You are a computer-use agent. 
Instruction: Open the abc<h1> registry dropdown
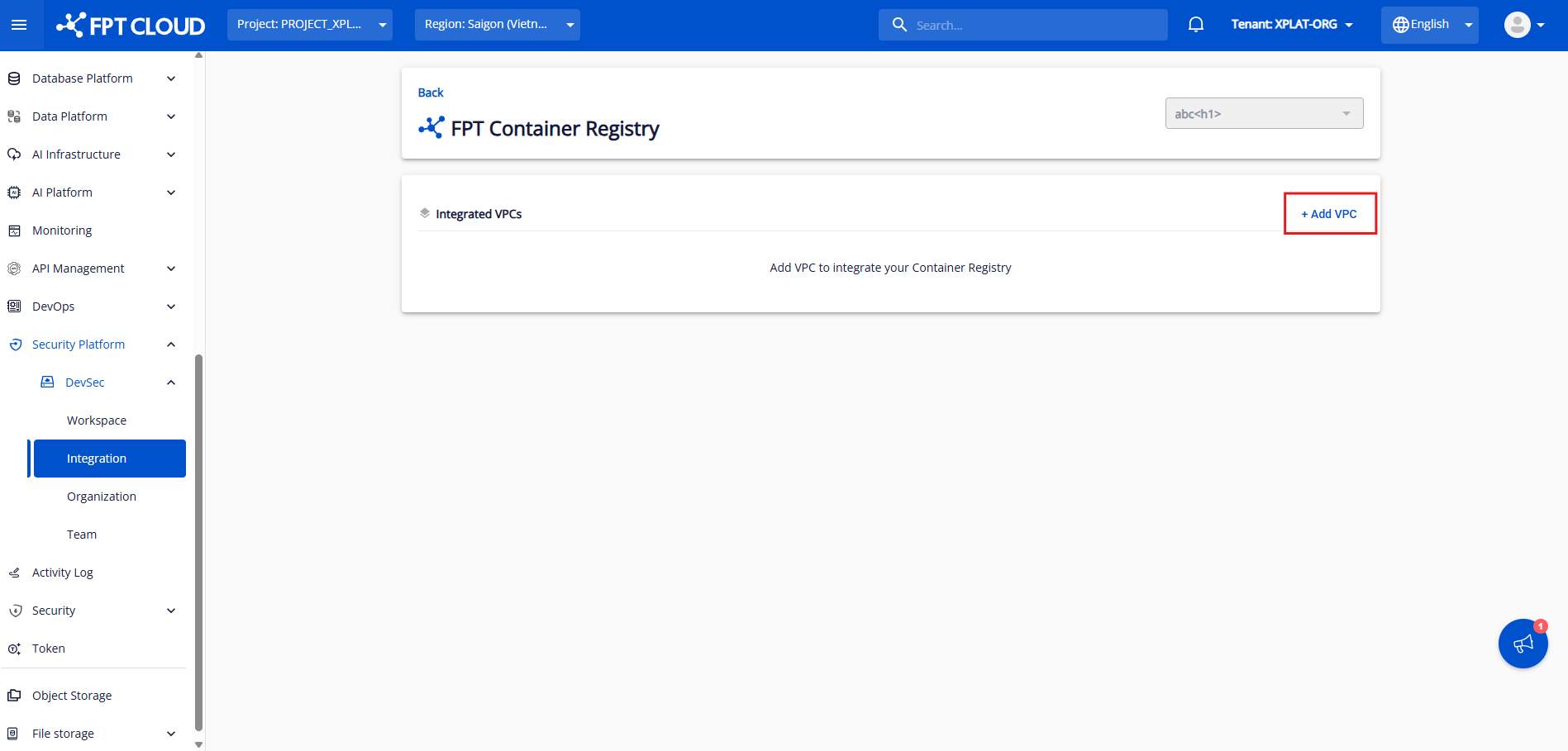coord(1264,114)
